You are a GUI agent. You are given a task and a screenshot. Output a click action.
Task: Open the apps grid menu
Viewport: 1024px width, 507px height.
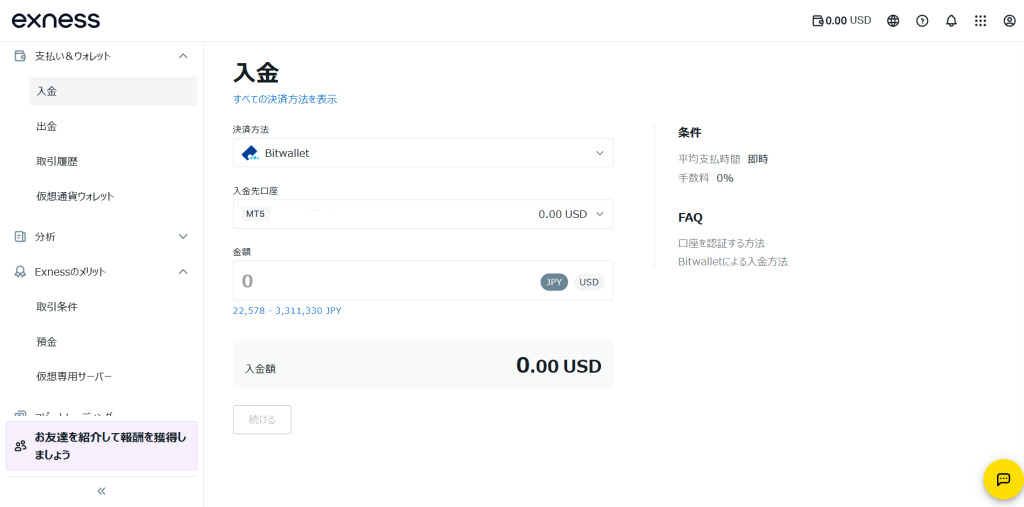[980, 21]
